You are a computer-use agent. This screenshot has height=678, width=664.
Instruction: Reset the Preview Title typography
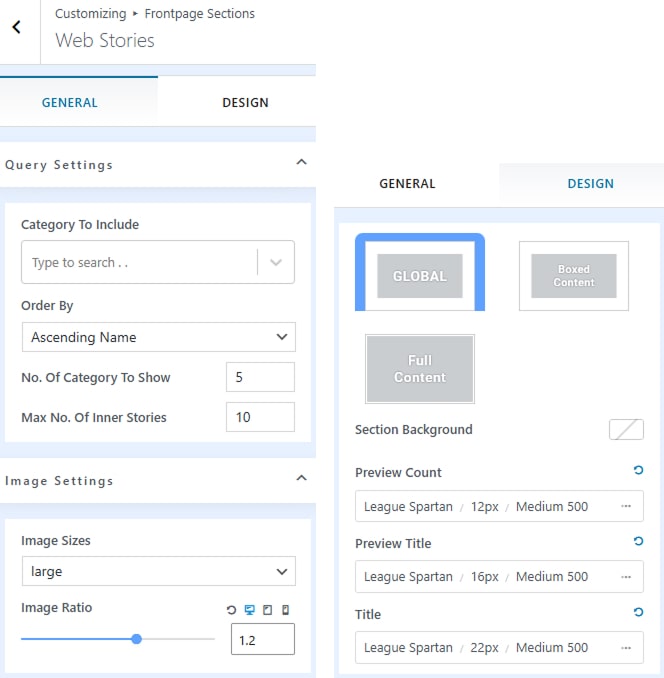pyautogui.click(x=638, y=541)
